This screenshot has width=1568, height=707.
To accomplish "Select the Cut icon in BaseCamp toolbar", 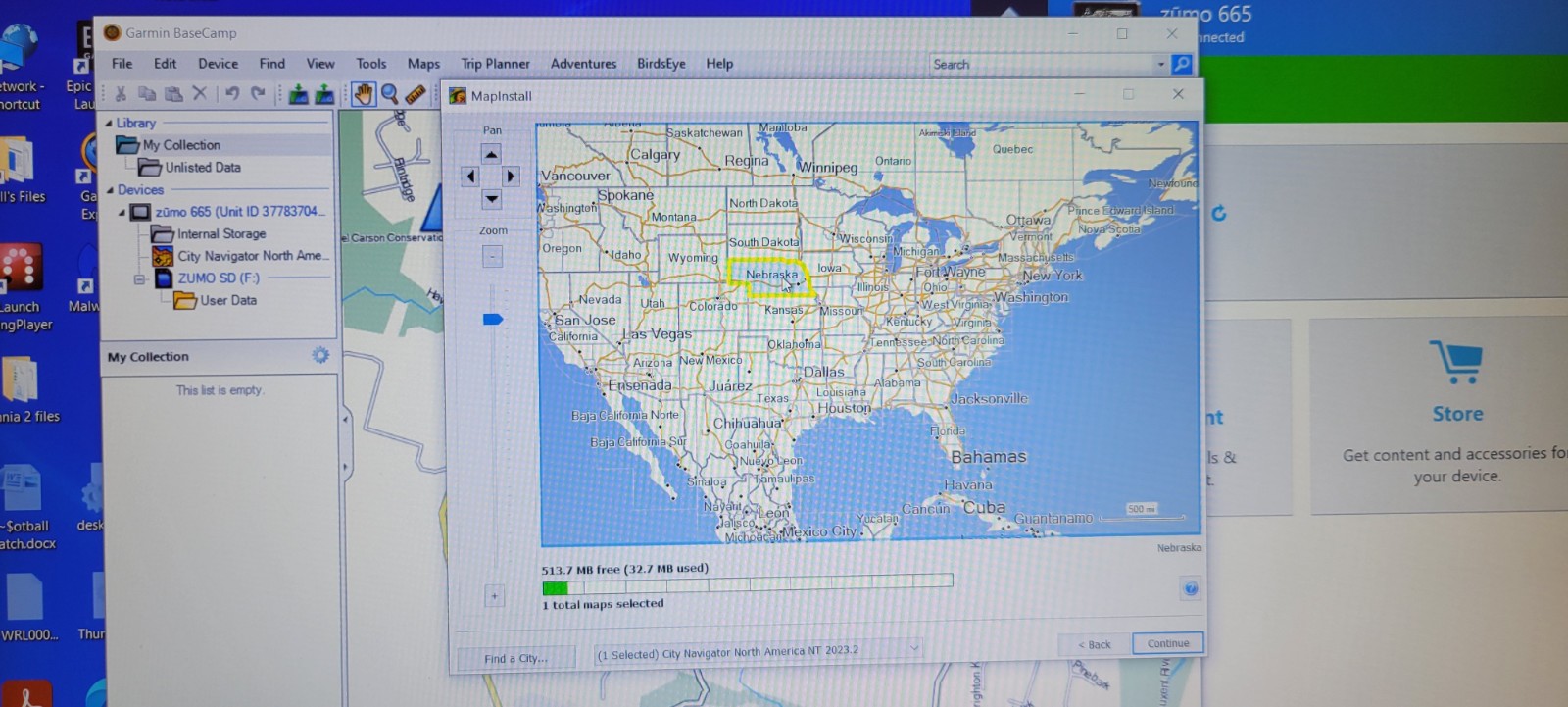I will pyautogui.click(x=121, y=94).
